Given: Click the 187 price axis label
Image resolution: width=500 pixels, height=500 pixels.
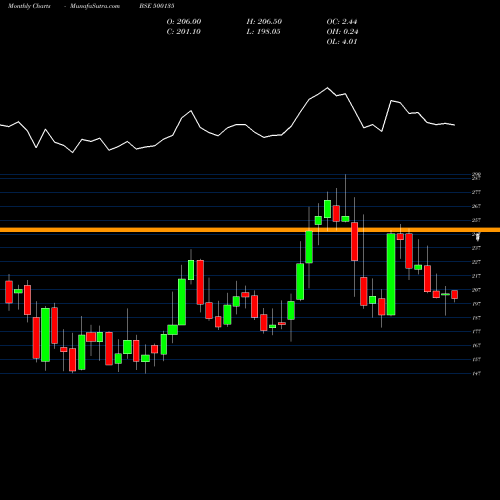Looking at the screenshot, I should click(476, 318).
